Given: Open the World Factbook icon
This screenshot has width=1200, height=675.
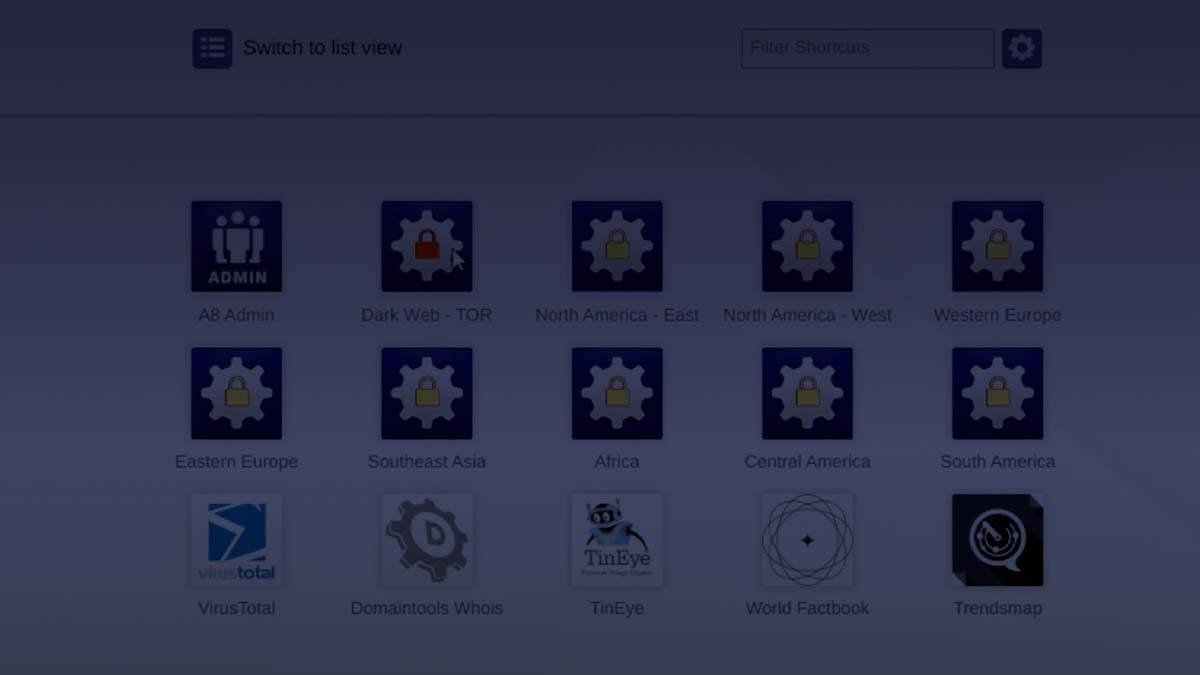Looking at the screenshot, I should (807, 540).
